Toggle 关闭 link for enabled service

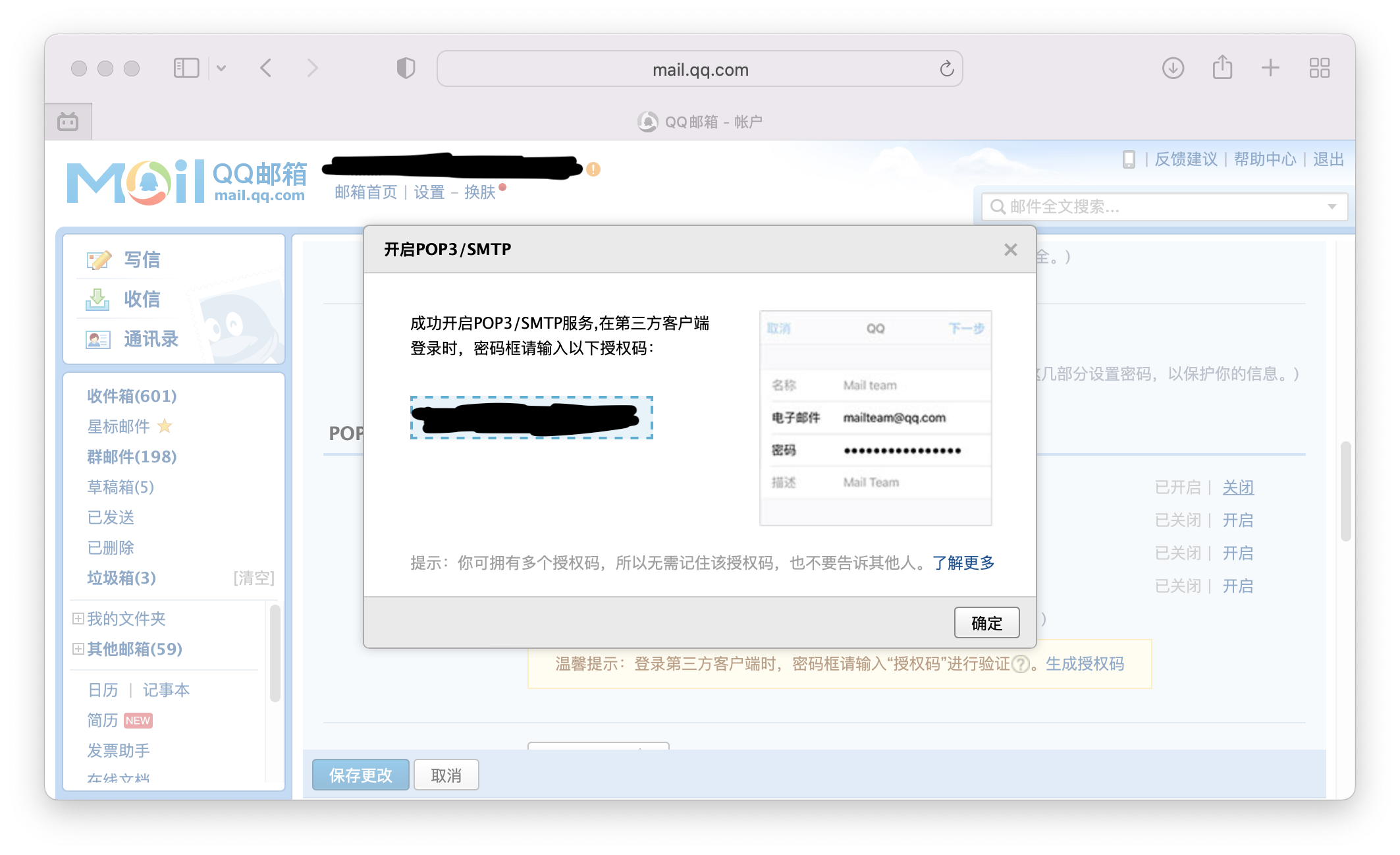(1237, 487)
